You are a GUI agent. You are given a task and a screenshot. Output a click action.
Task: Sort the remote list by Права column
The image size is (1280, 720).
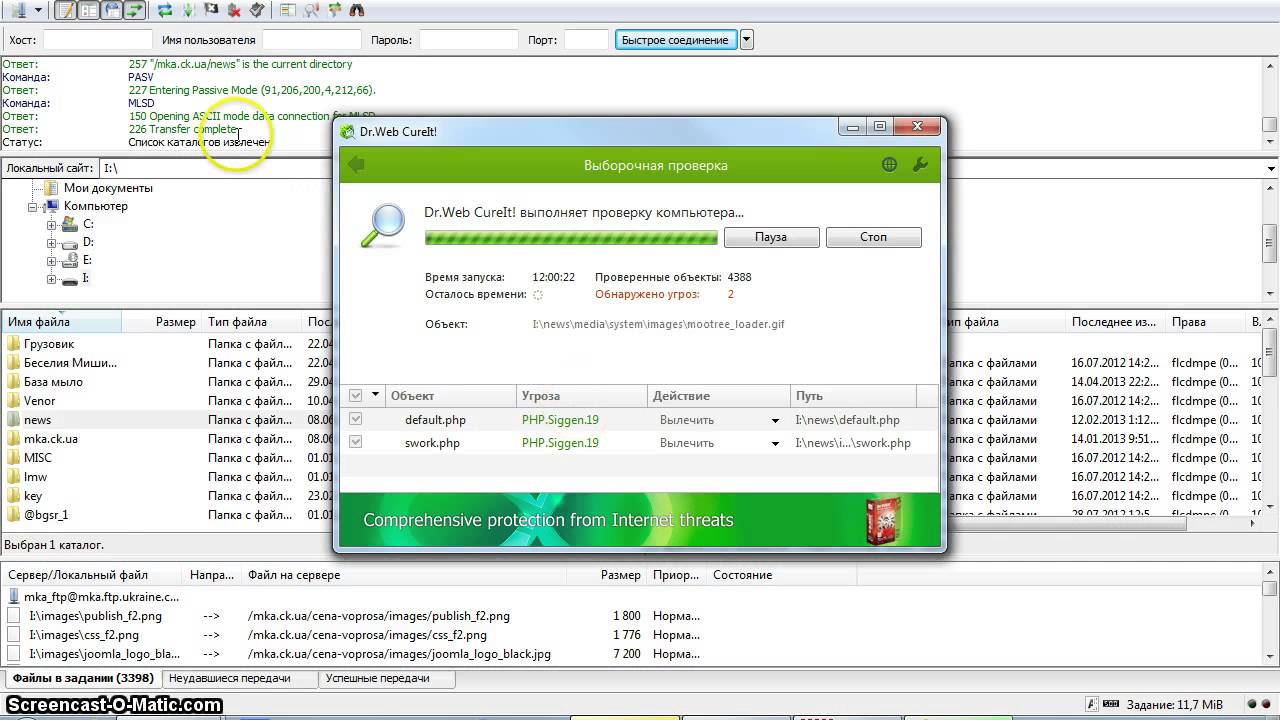[x=1206, y=322]
